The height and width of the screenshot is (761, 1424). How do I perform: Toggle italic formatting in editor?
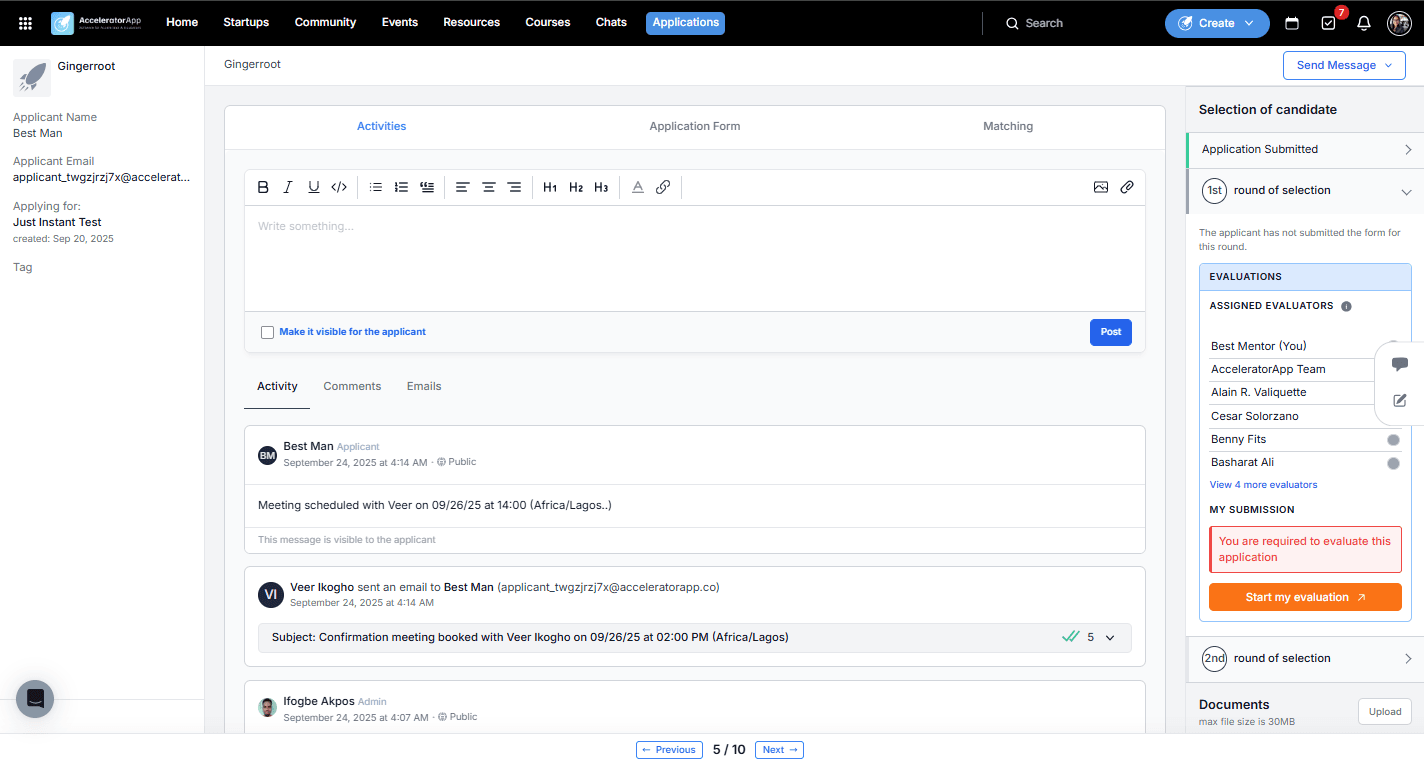point(288,187)
